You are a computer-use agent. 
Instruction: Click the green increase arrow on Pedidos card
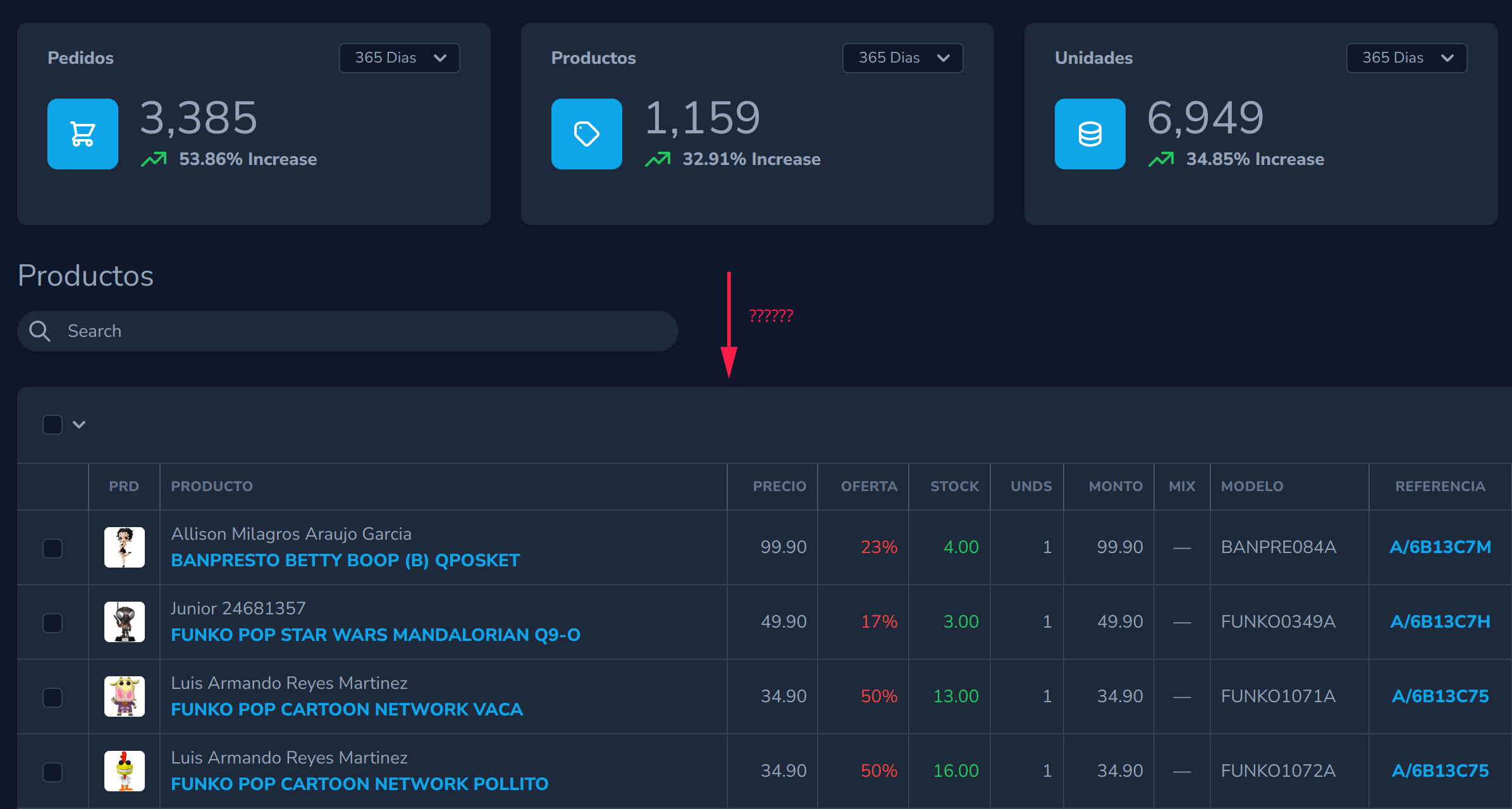[154, 159]
